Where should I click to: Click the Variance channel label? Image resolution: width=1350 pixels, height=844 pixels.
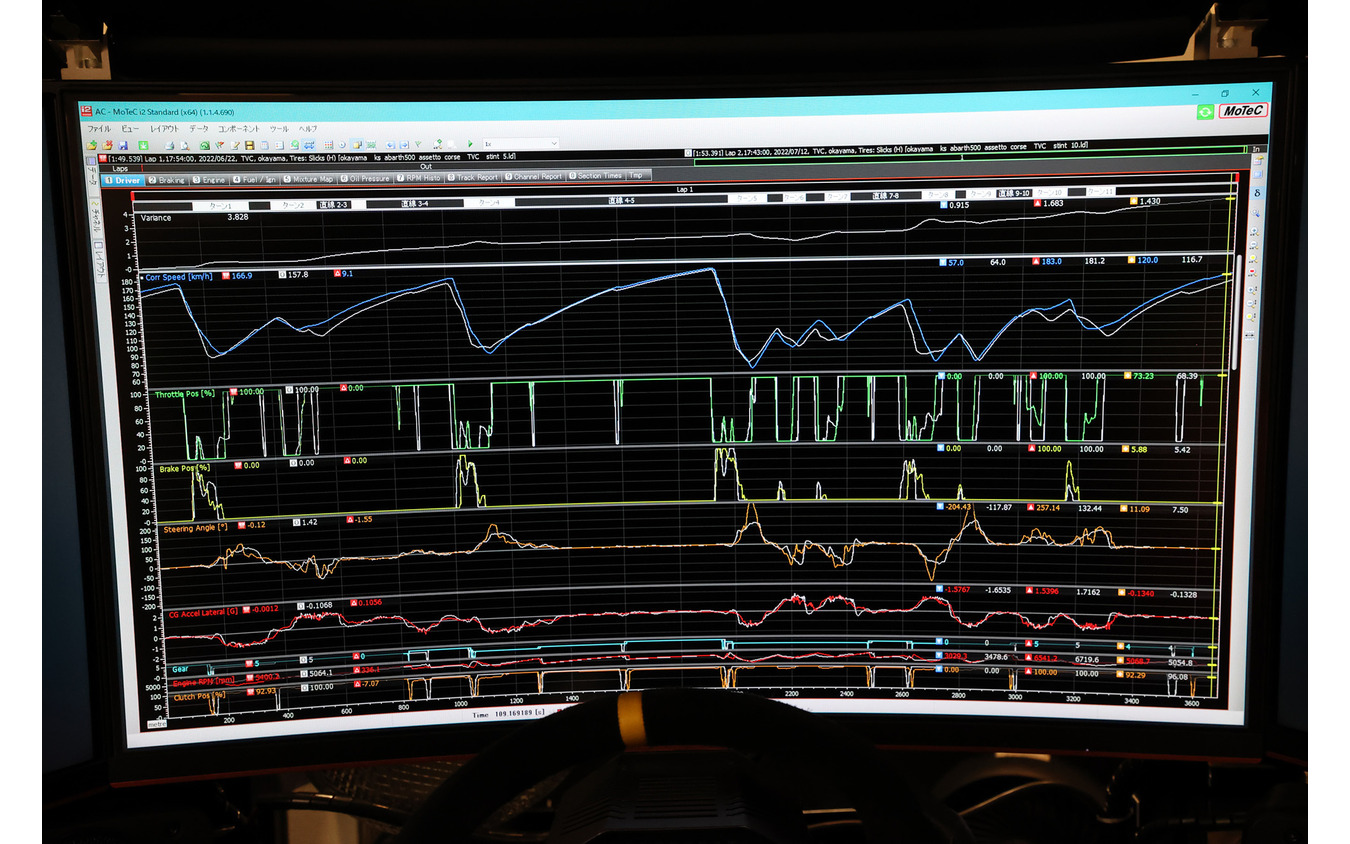pos(155,217)
